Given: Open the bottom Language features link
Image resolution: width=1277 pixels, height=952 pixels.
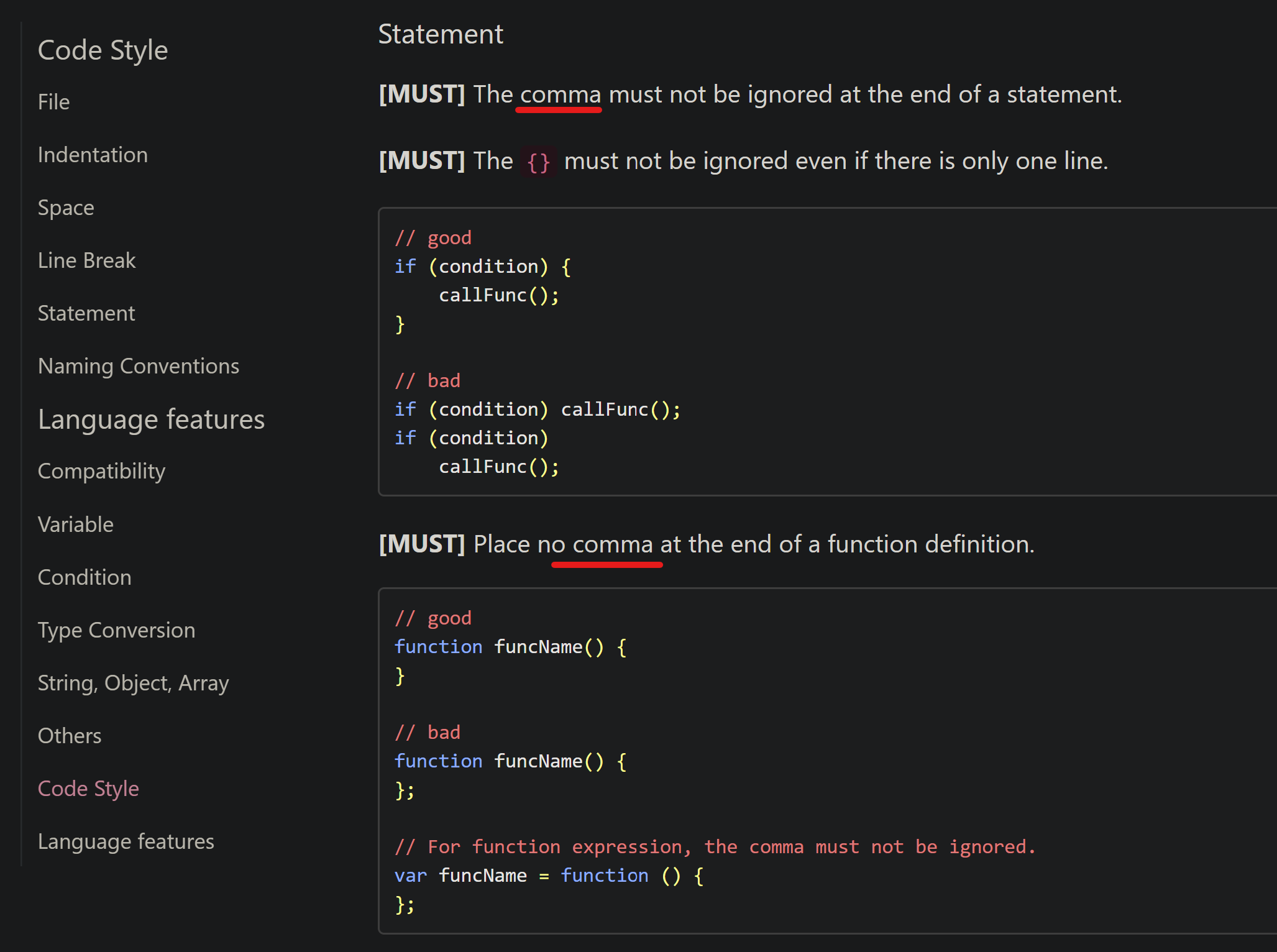Looking at the screenshot, I should point(126,841).
